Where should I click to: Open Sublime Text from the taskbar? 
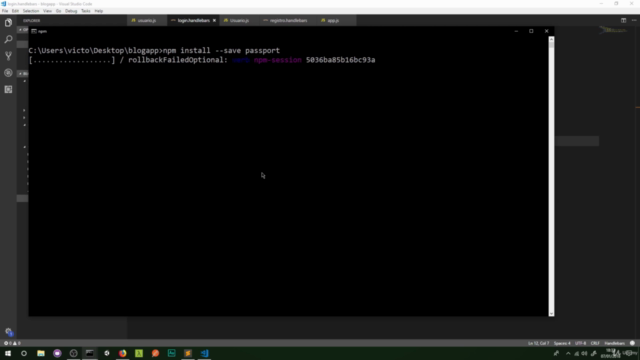pyautogui.click(x=188, y=353)
